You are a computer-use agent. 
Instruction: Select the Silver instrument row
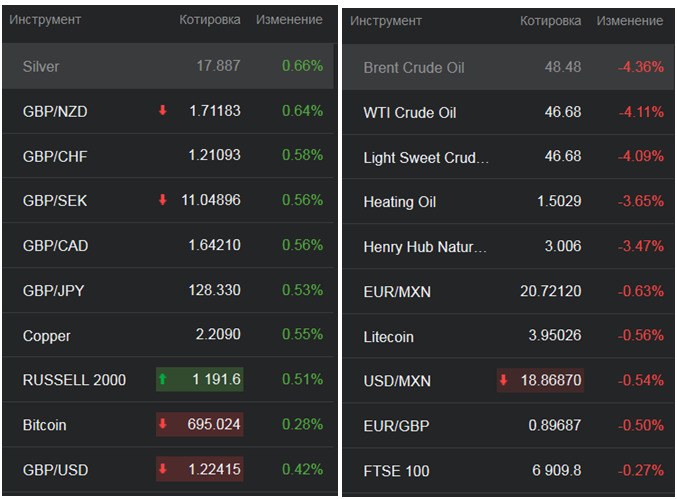[41, 66]
